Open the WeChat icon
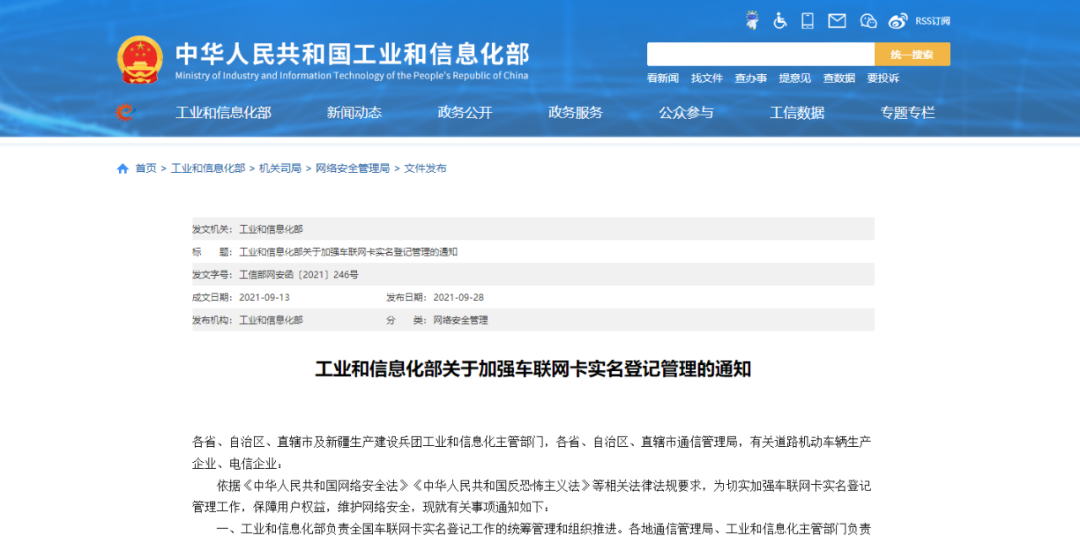Screen dimensions: 1080x543 click(x=868, y=21)
